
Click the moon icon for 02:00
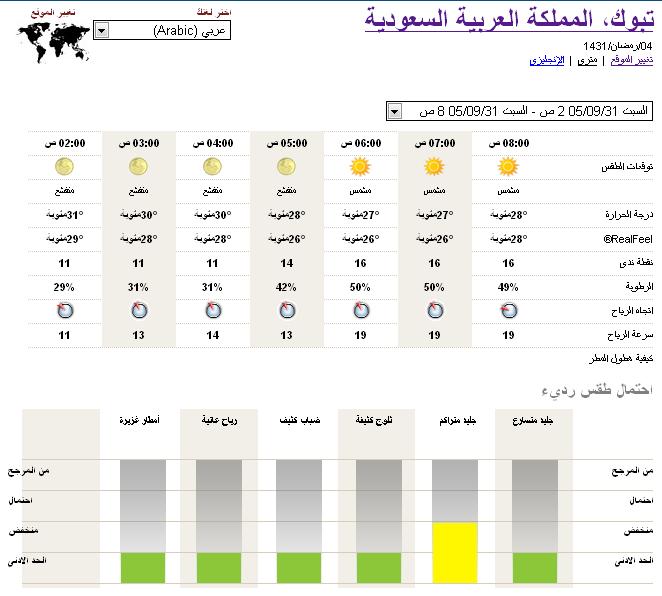[x=64, y=166]
